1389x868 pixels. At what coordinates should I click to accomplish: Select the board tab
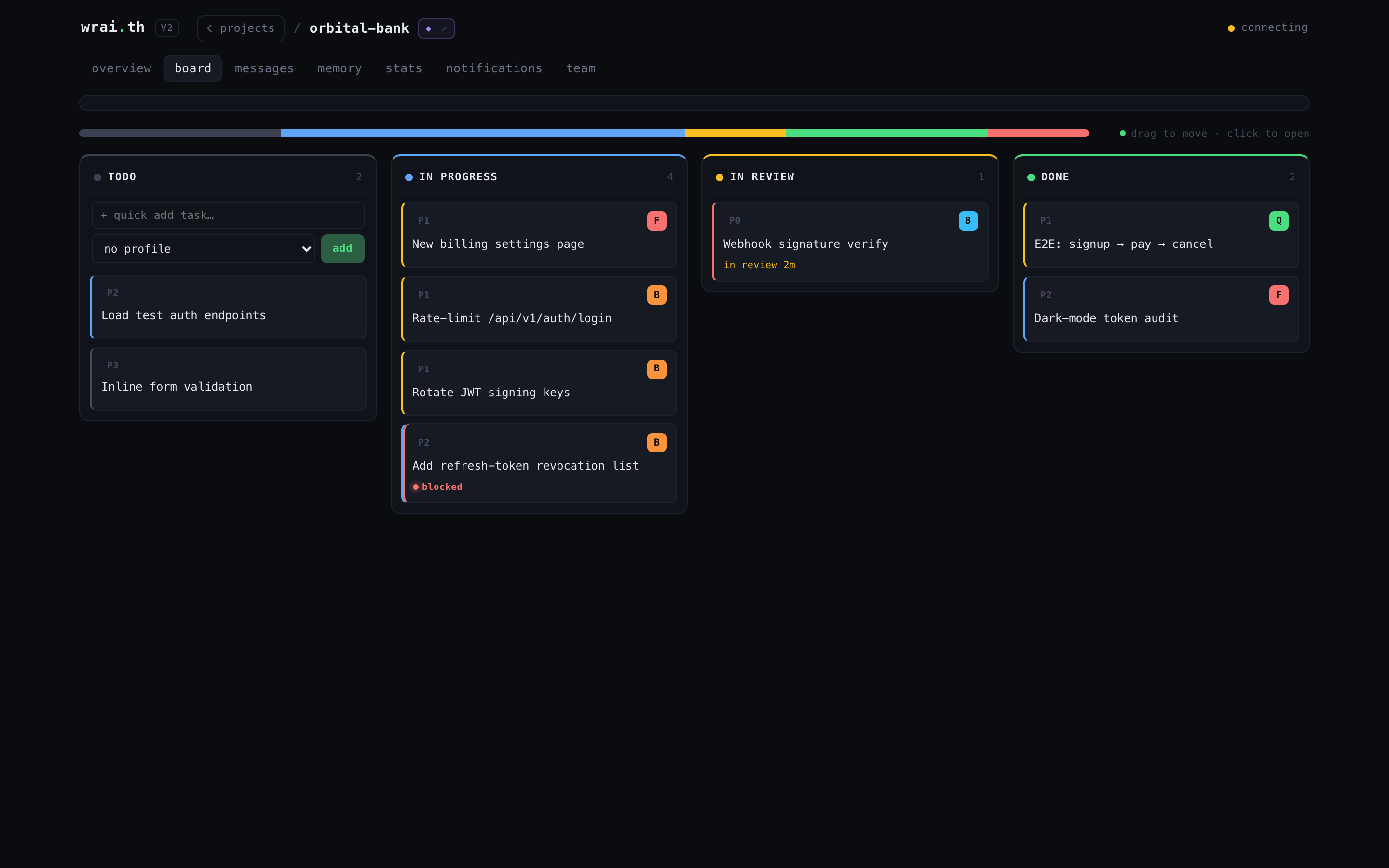pos(193,68)
